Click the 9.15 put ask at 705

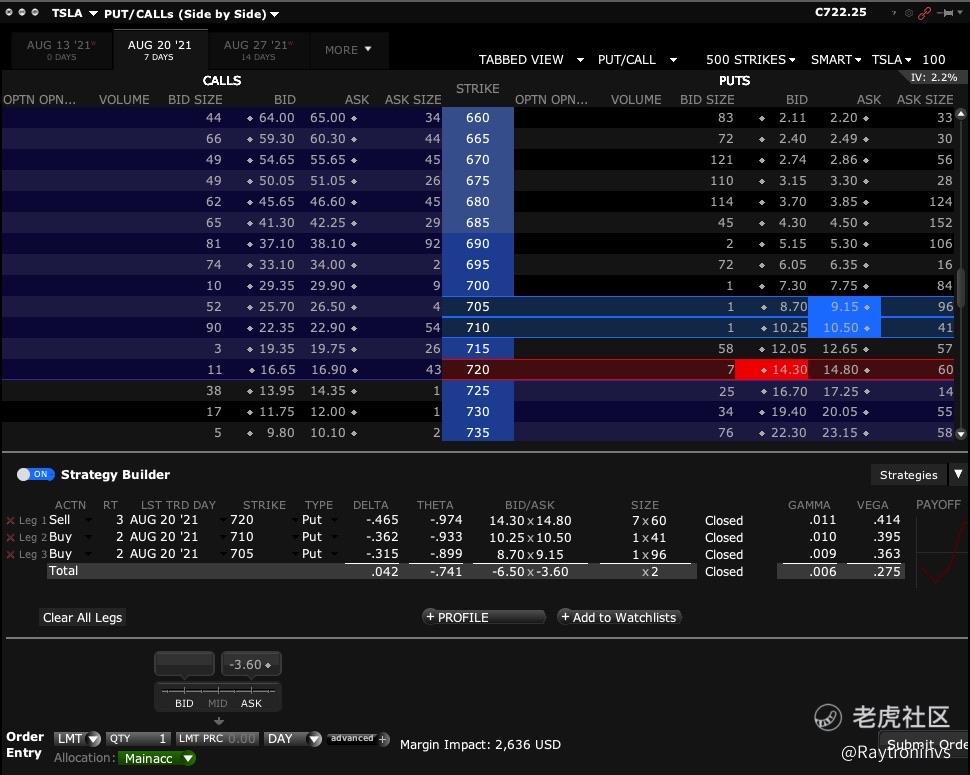click(x=844, y=307)
